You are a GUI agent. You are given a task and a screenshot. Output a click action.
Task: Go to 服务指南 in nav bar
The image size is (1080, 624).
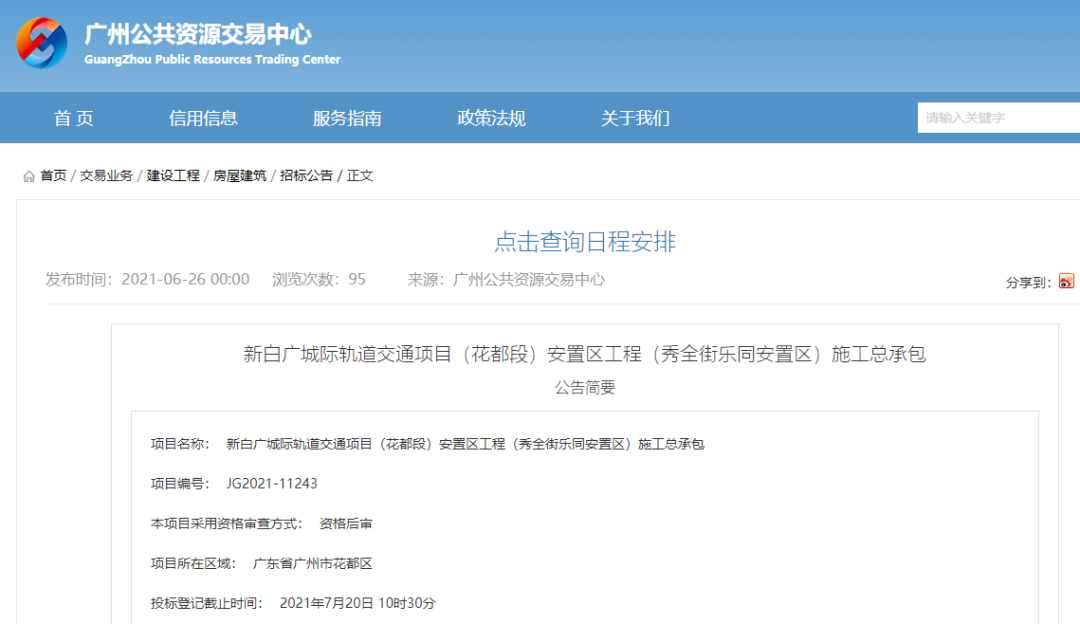(x=347, y=118)
